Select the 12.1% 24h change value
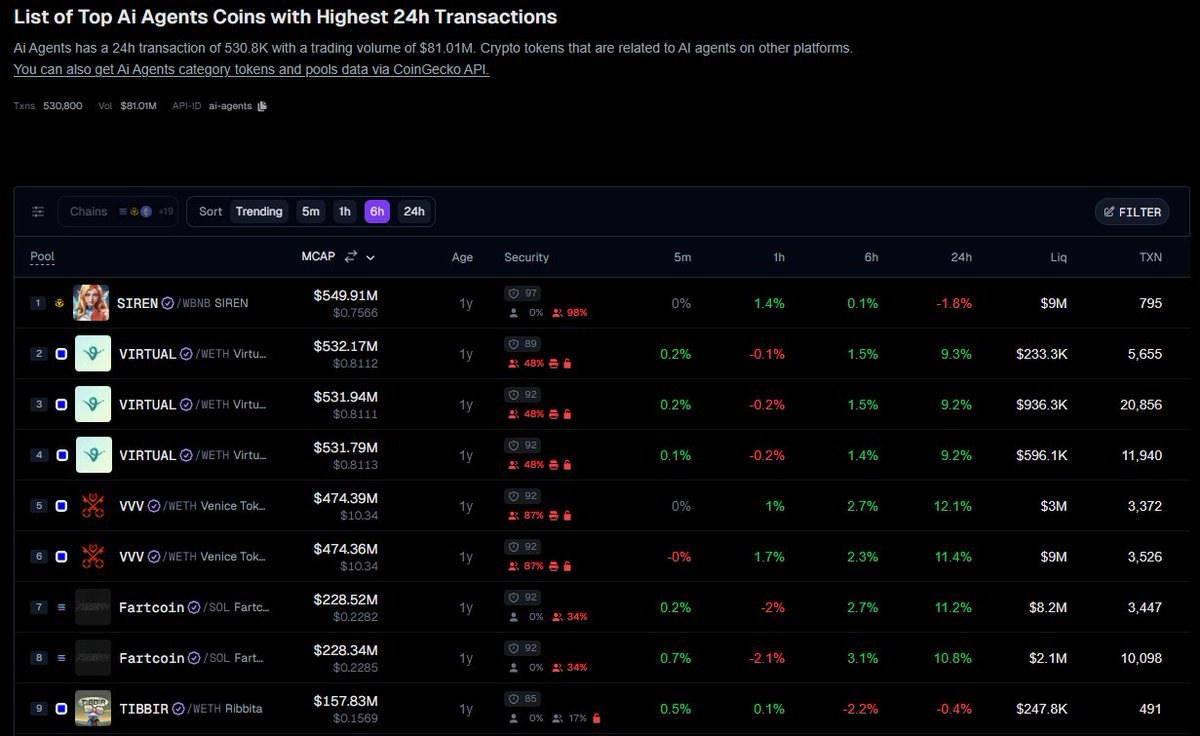 tap(952, 506)
